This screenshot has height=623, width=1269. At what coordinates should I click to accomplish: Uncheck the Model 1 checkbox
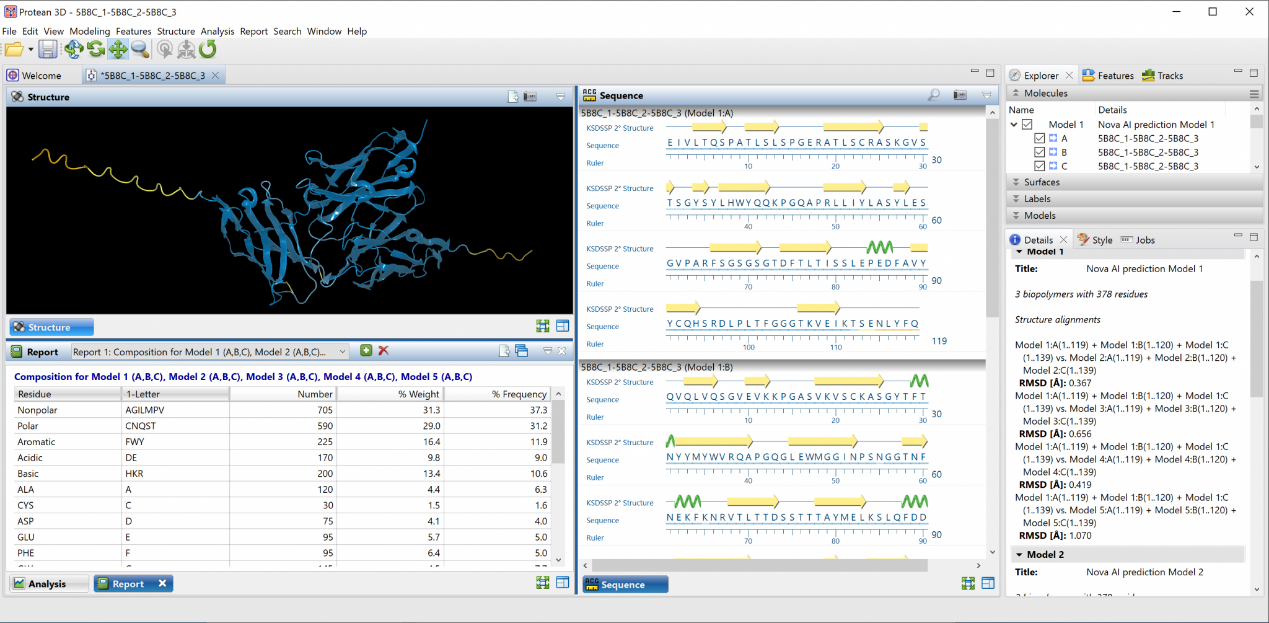1027,125
